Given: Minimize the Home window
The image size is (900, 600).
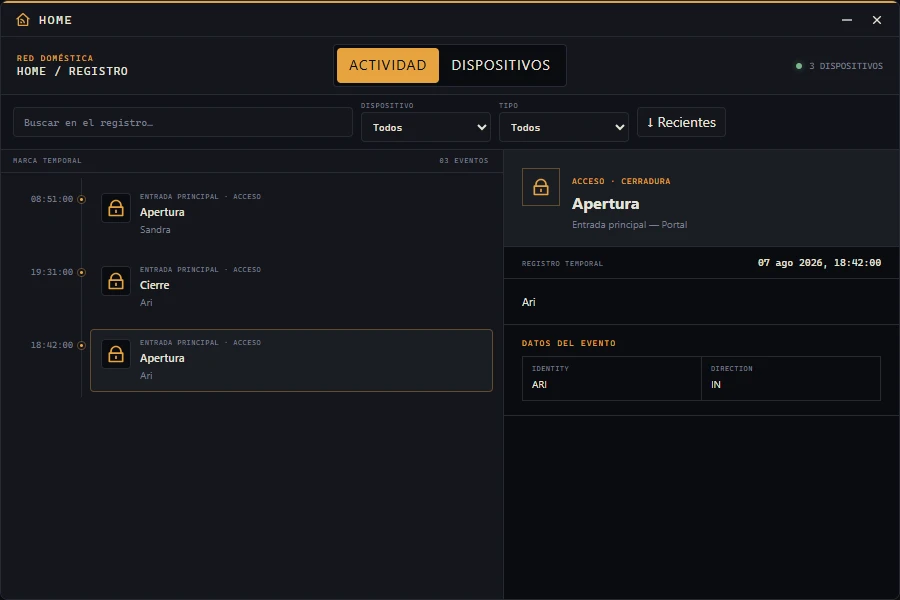Looking at the screenshot, I should [x=847, y=20].
